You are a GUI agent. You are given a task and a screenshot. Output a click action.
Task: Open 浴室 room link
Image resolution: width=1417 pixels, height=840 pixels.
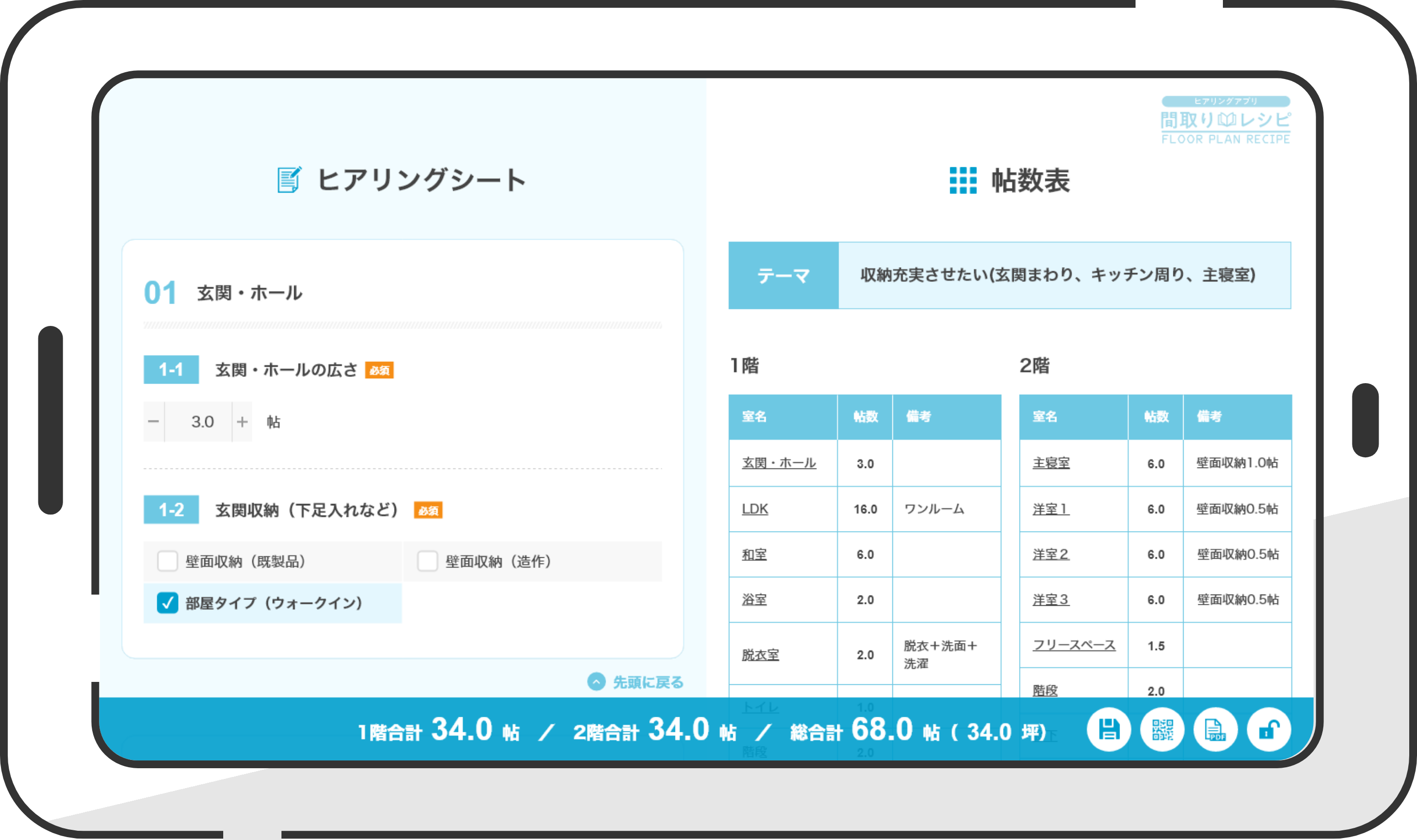755,599
